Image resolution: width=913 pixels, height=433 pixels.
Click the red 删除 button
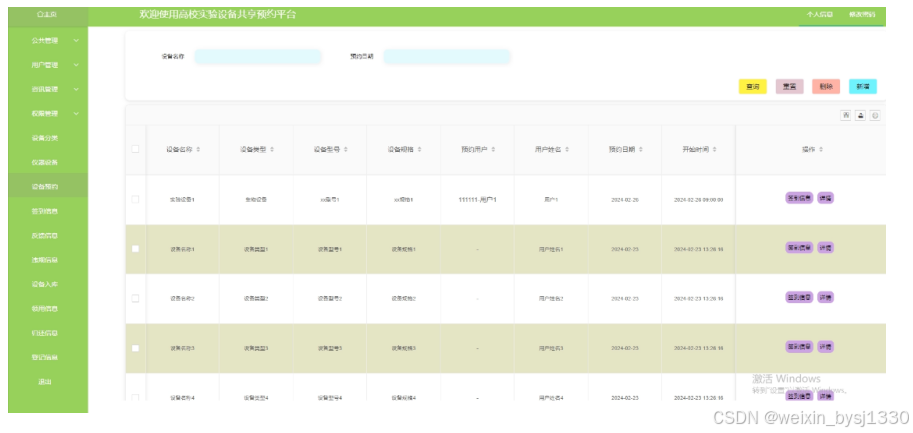click(x=826, y=87)
